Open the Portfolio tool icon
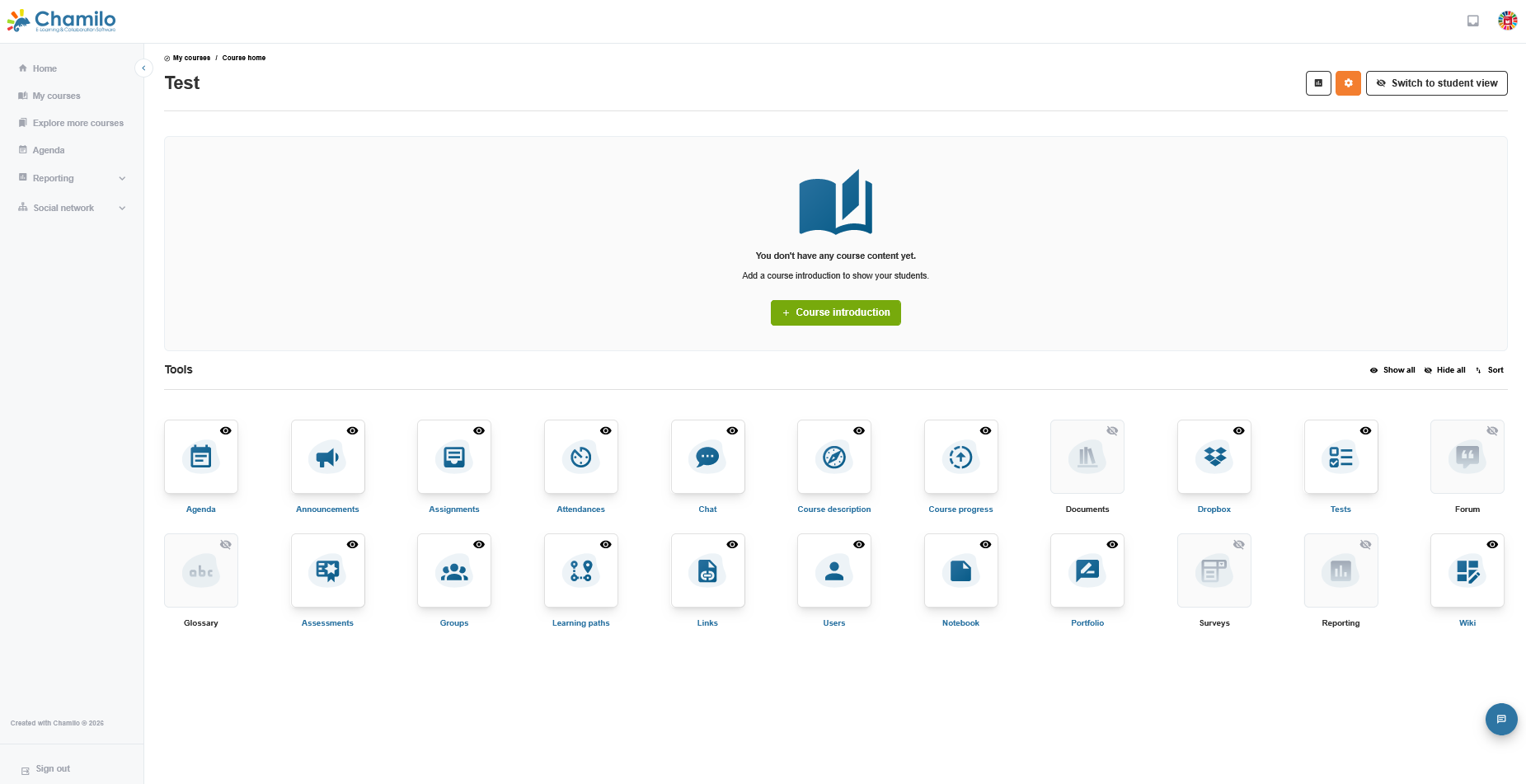Image resolution: width=1526 pixels, height=784 pixels. (1087, 570)
